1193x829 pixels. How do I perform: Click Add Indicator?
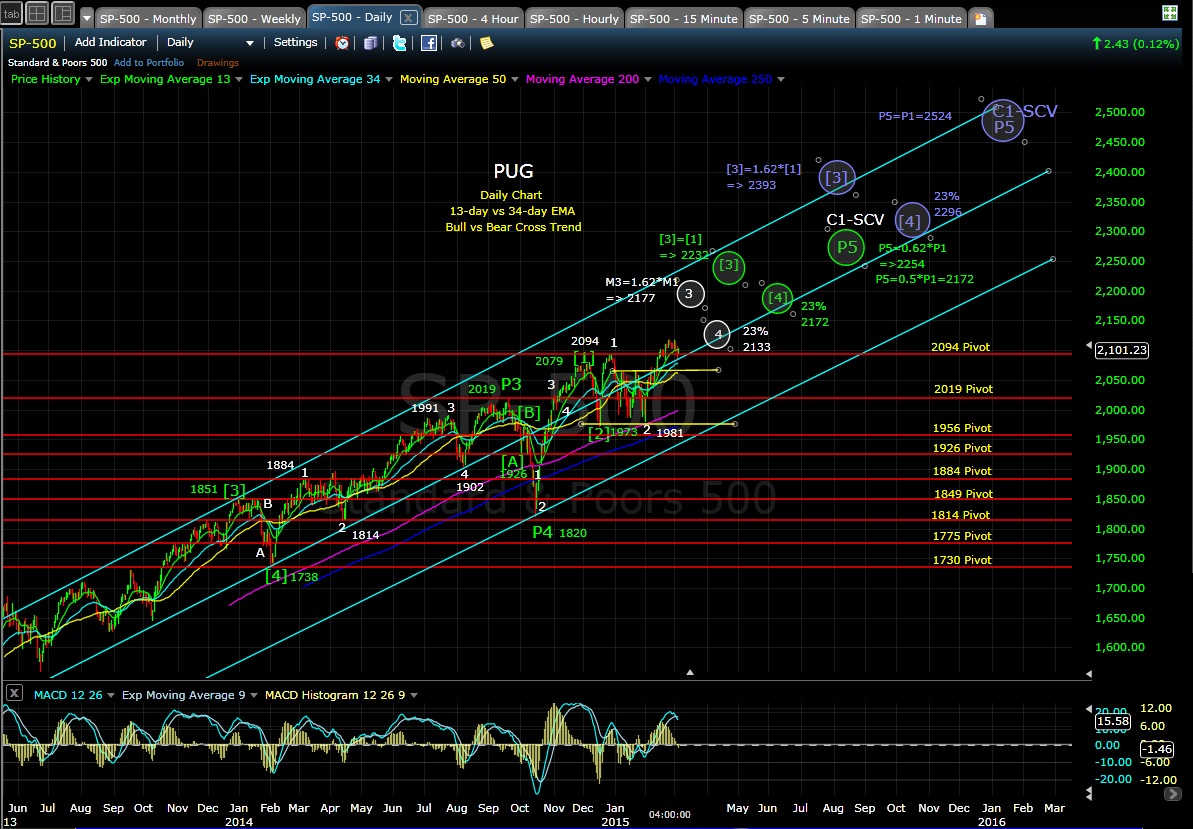click(110, 43)
